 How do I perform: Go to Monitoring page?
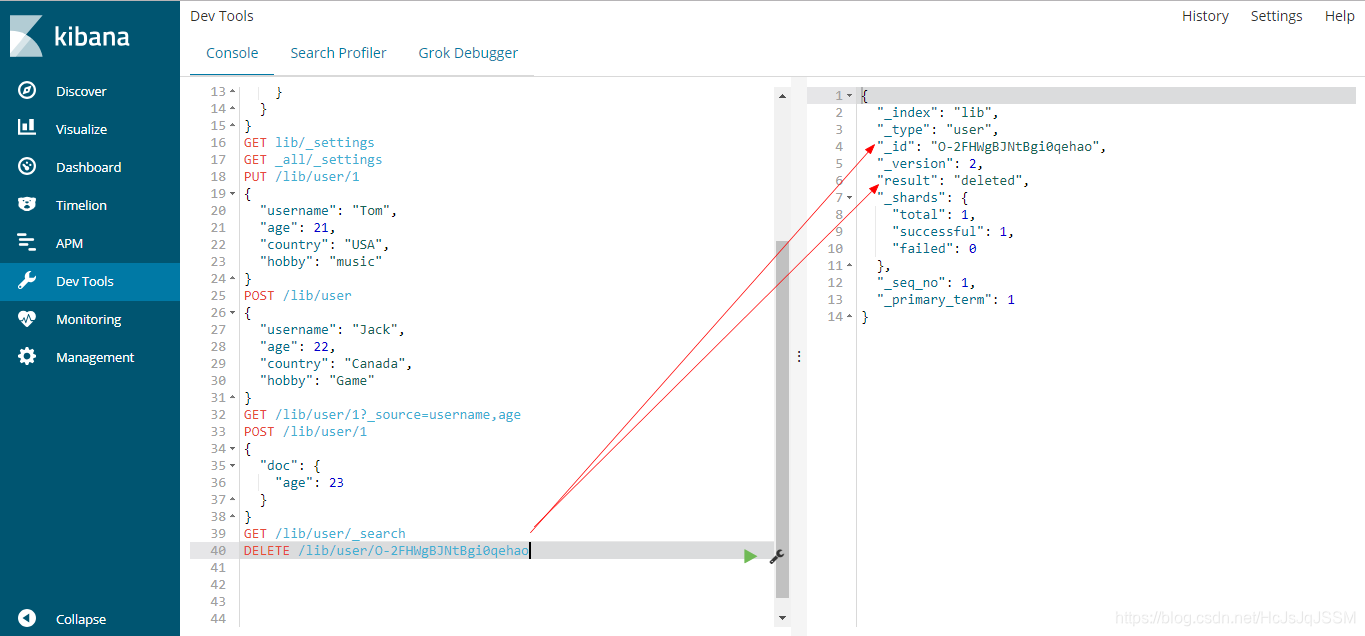coord(88,319)
